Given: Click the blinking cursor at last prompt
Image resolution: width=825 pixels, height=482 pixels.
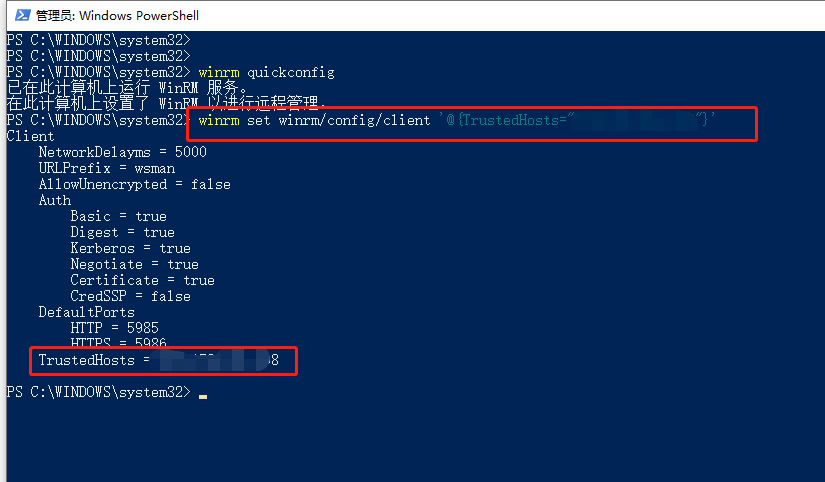Looking at the screenshot, I should [203, 397].
